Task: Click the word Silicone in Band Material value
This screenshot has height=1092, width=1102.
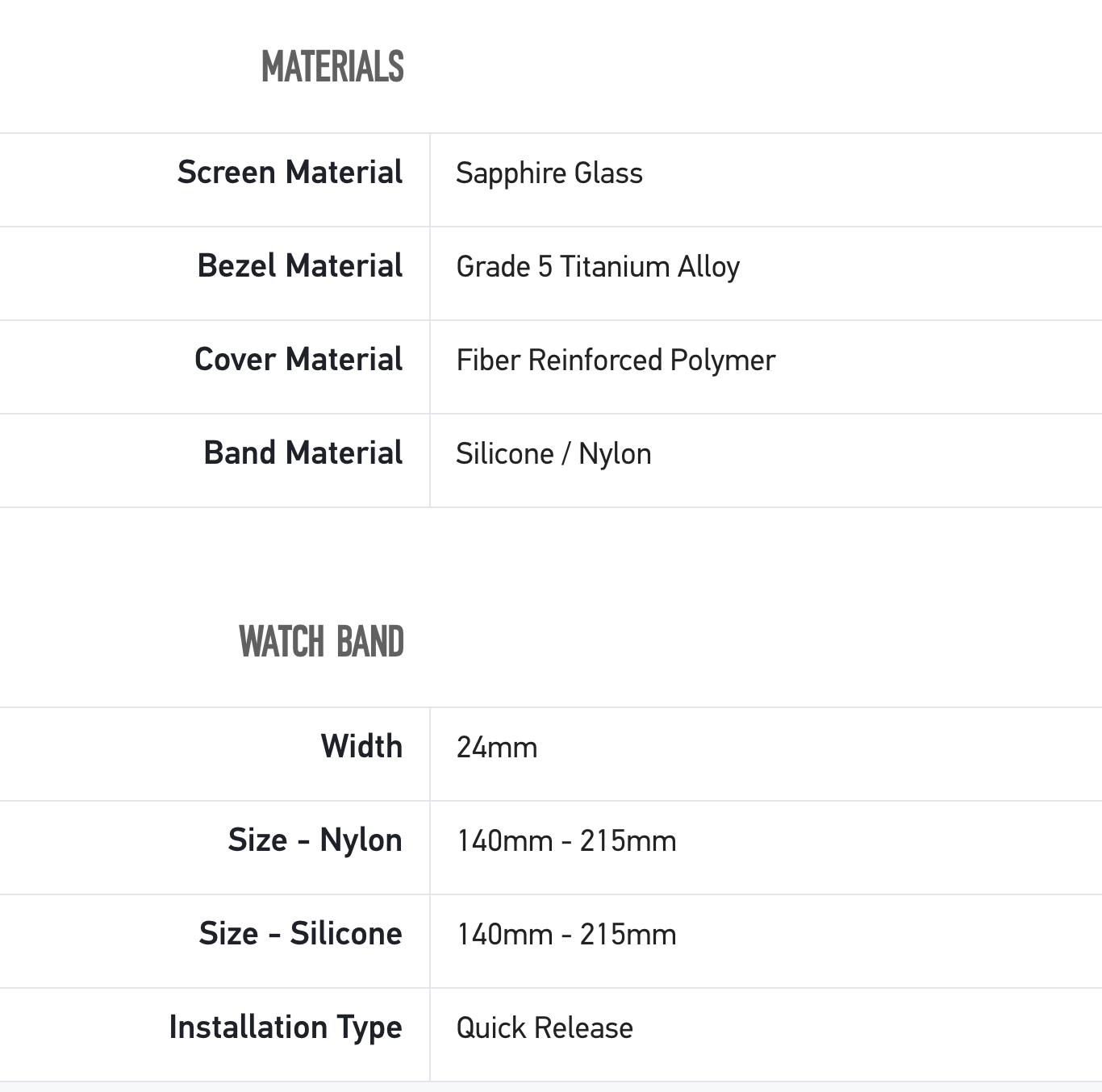Action: point(504,454)
